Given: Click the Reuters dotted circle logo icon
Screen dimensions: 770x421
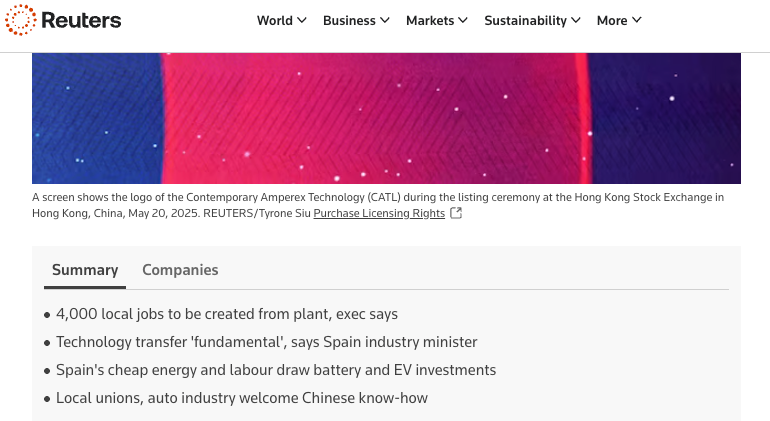Looking at the screenshot, I should [x=20, y=20].
